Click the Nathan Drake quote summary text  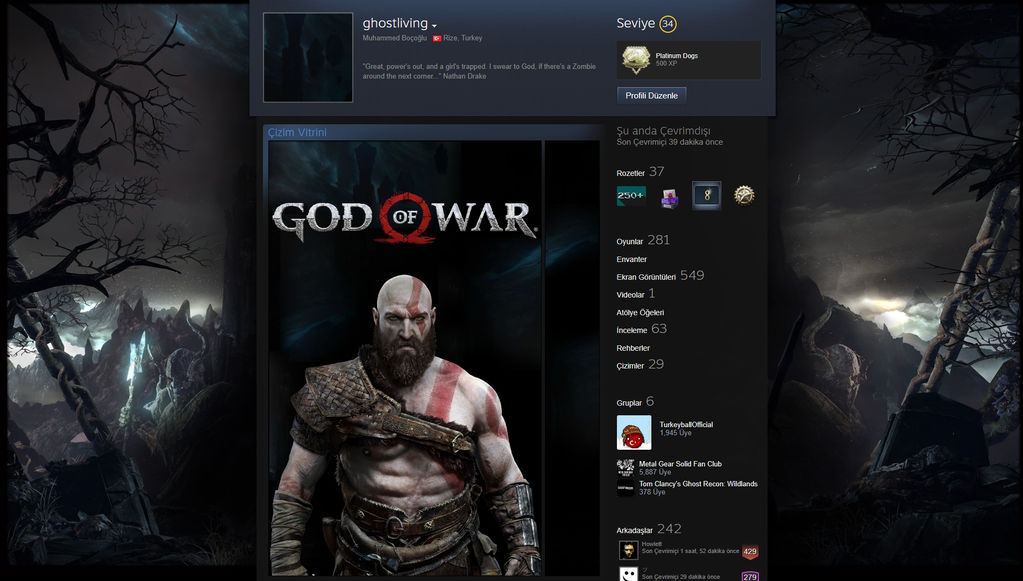pos(479,71)
